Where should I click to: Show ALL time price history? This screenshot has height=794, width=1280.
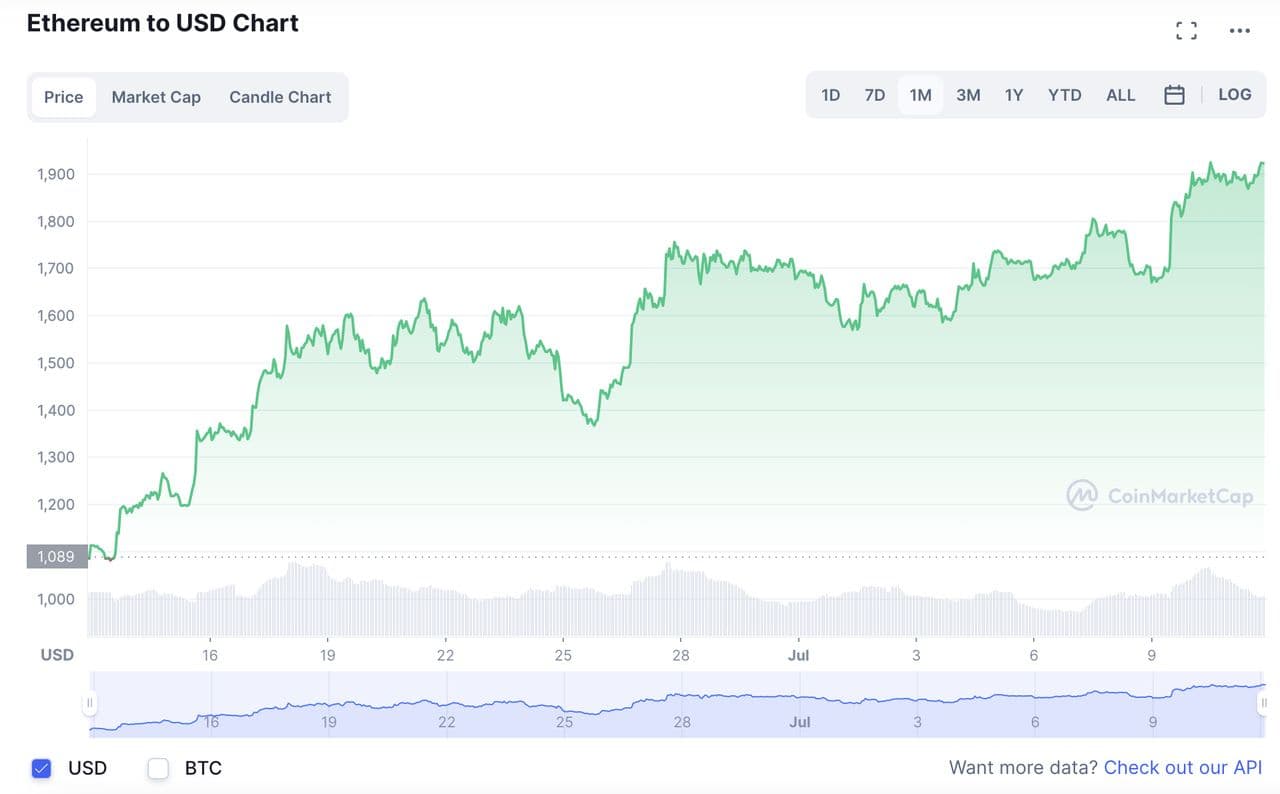1120,95
